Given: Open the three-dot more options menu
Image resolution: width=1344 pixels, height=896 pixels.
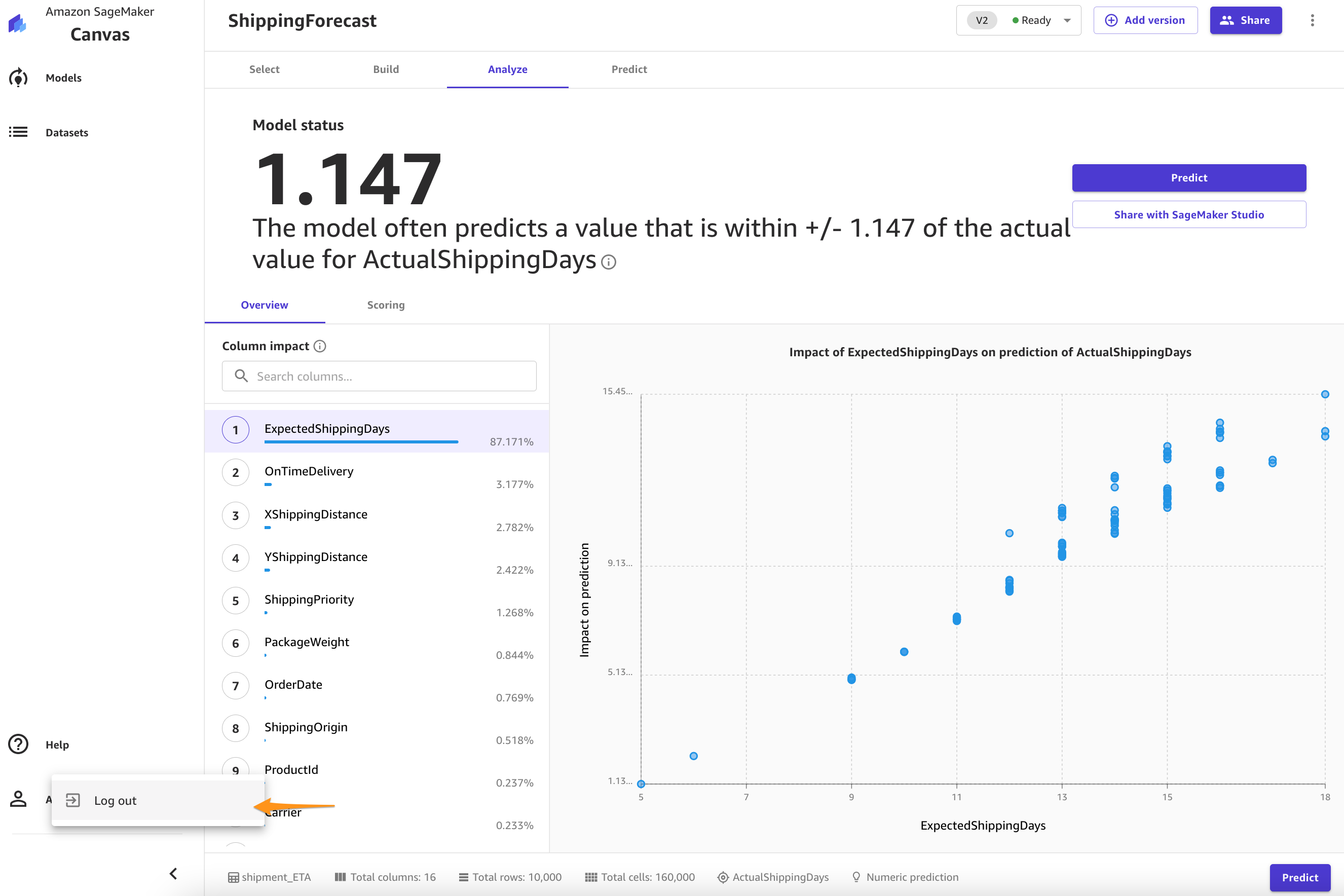Looking at the screenshot, I should click(1312, 21).
